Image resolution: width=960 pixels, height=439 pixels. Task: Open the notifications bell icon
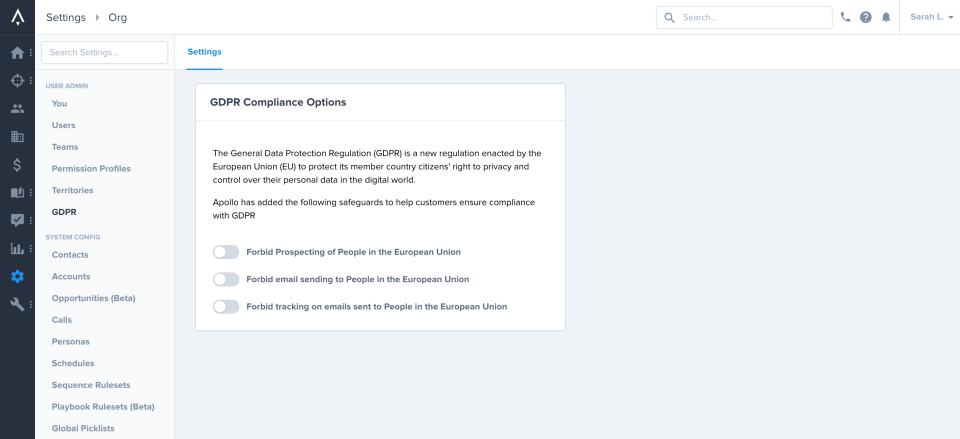click(x=886, y=17)
